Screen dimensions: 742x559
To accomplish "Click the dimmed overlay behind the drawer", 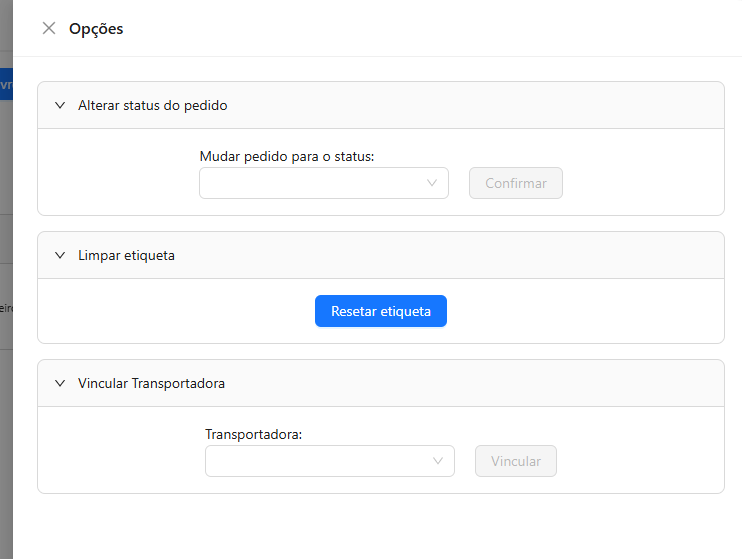I will 5,450.
